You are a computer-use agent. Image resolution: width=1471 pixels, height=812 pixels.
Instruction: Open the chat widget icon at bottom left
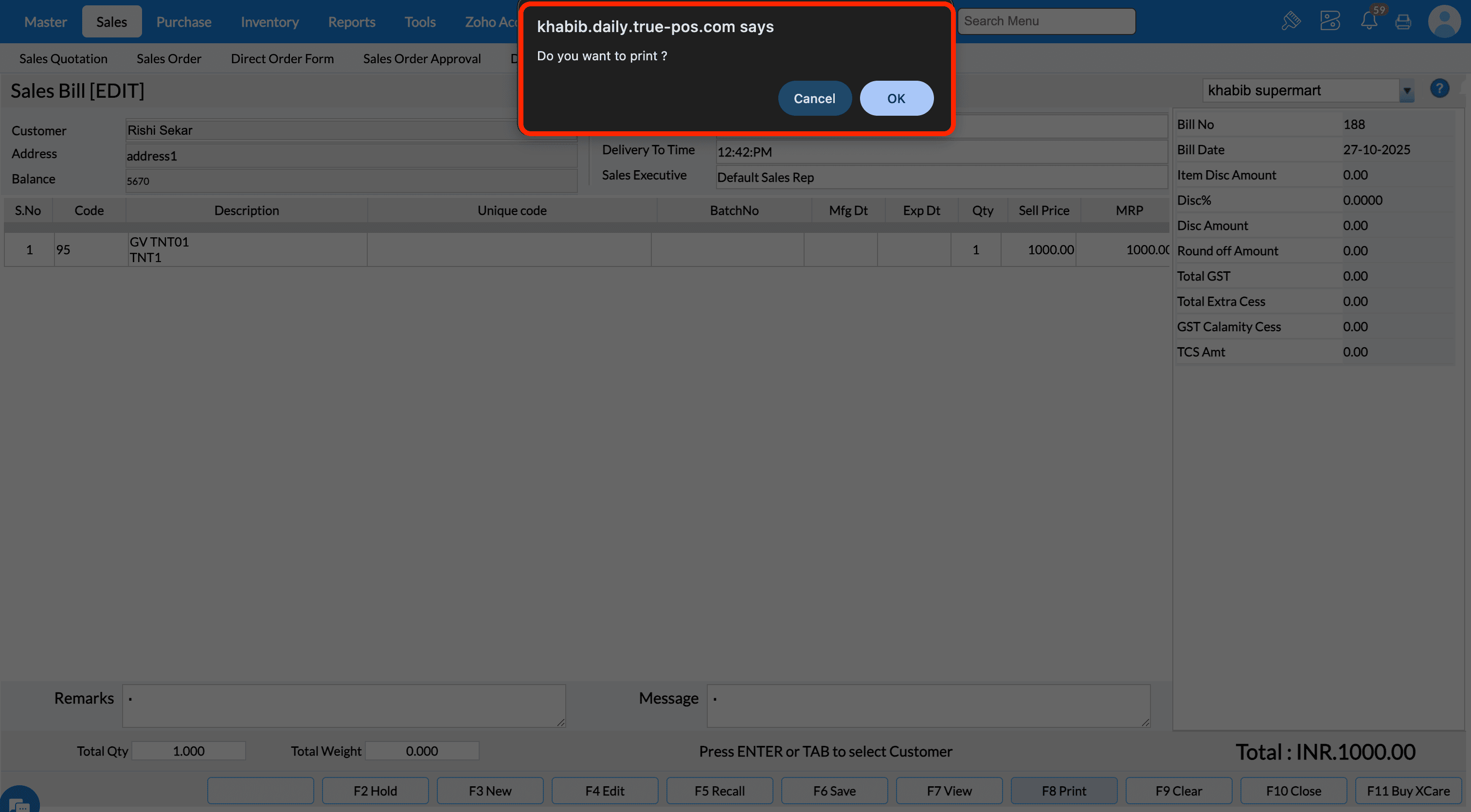tap(18, 803)
